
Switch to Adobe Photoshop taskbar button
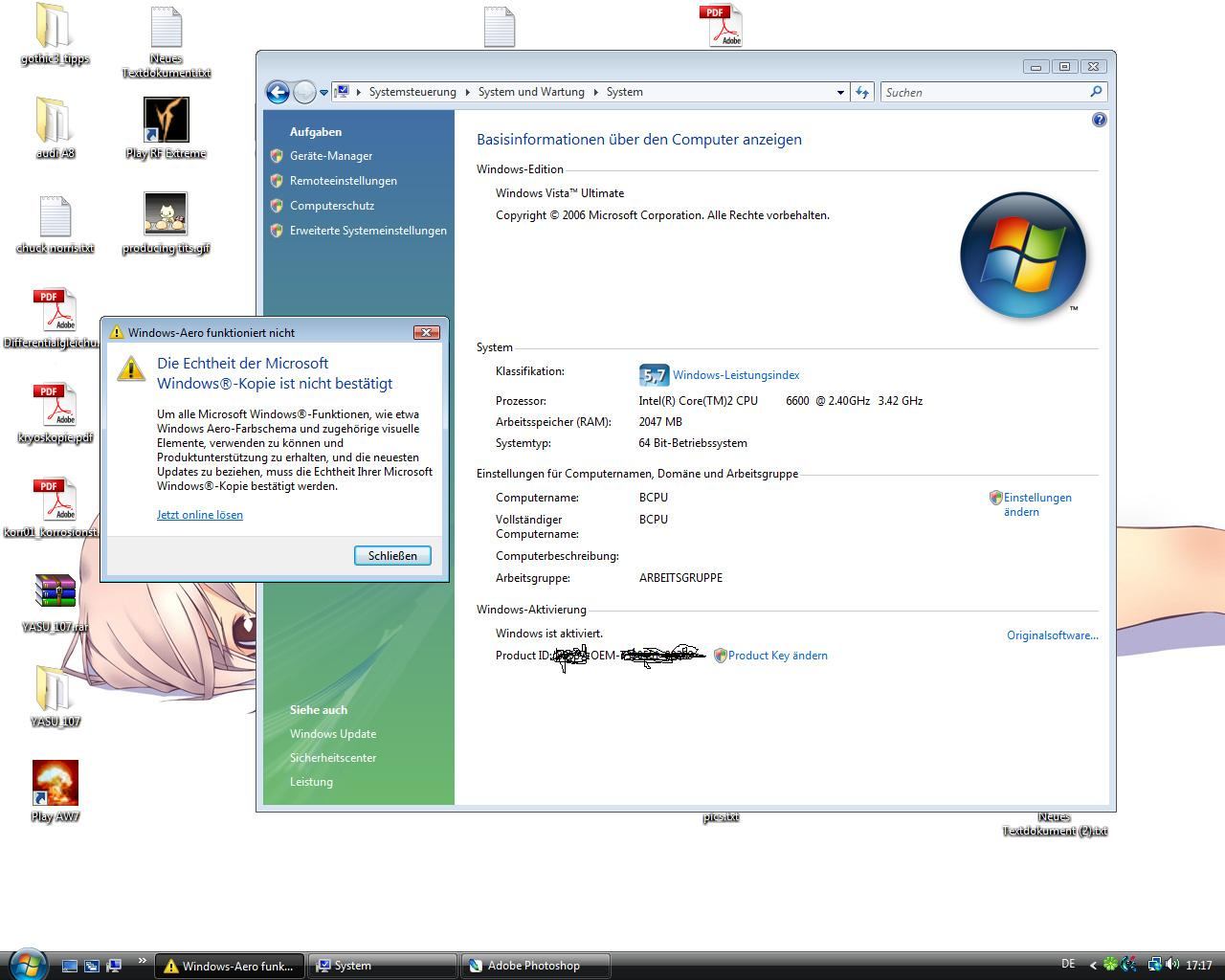click(536, 966)
